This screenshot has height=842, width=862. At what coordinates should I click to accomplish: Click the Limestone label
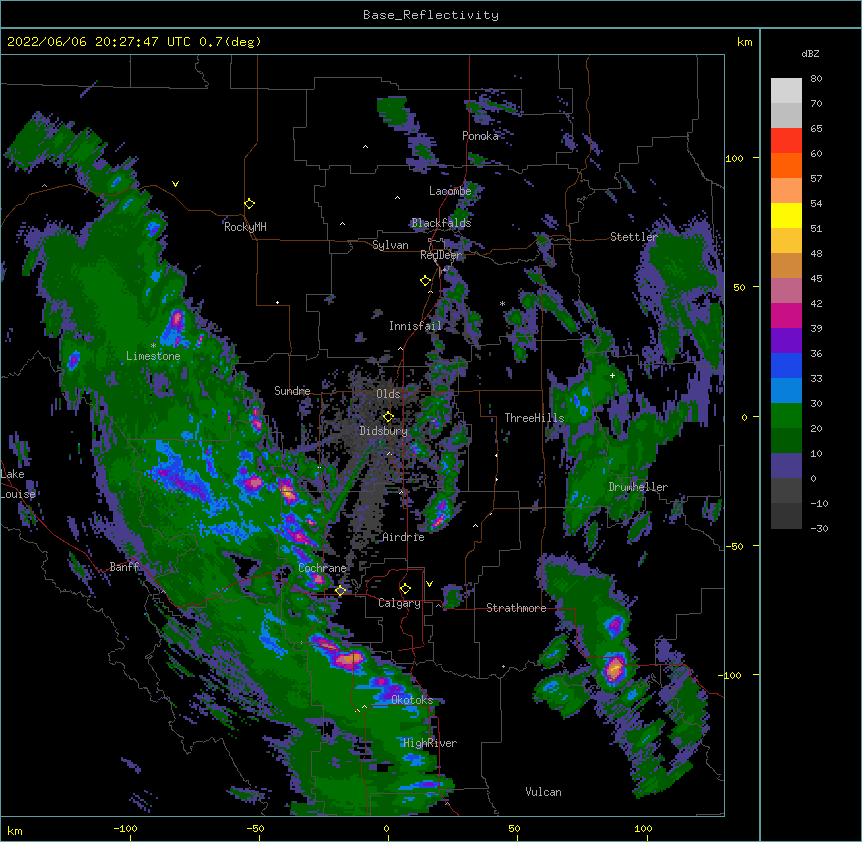153,356
